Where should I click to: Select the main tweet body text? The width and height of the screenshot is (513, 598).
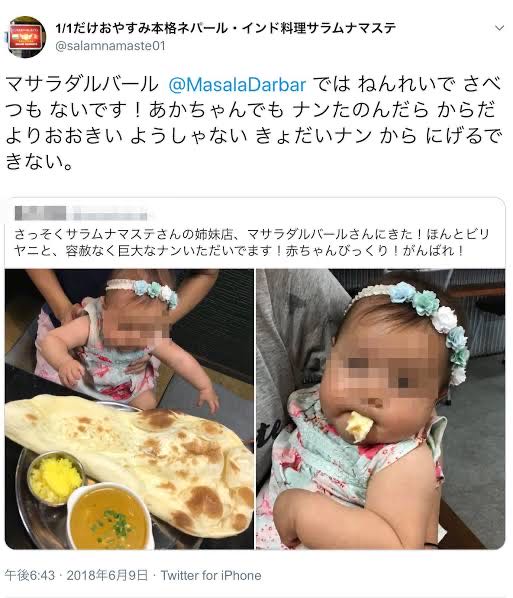tap(253, 123)
